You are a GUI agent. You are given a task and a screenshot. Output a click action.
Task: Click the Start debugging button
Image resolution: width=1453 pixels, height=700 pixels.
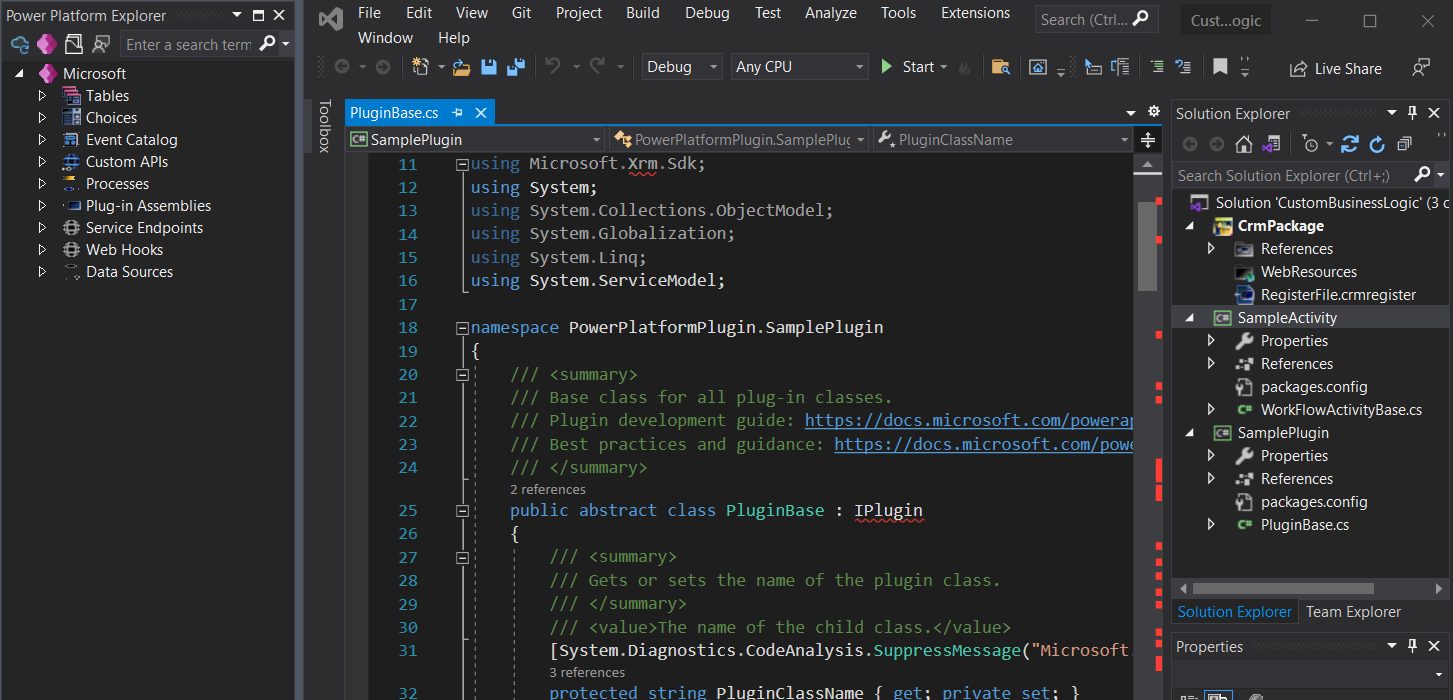tap(908, 67)
